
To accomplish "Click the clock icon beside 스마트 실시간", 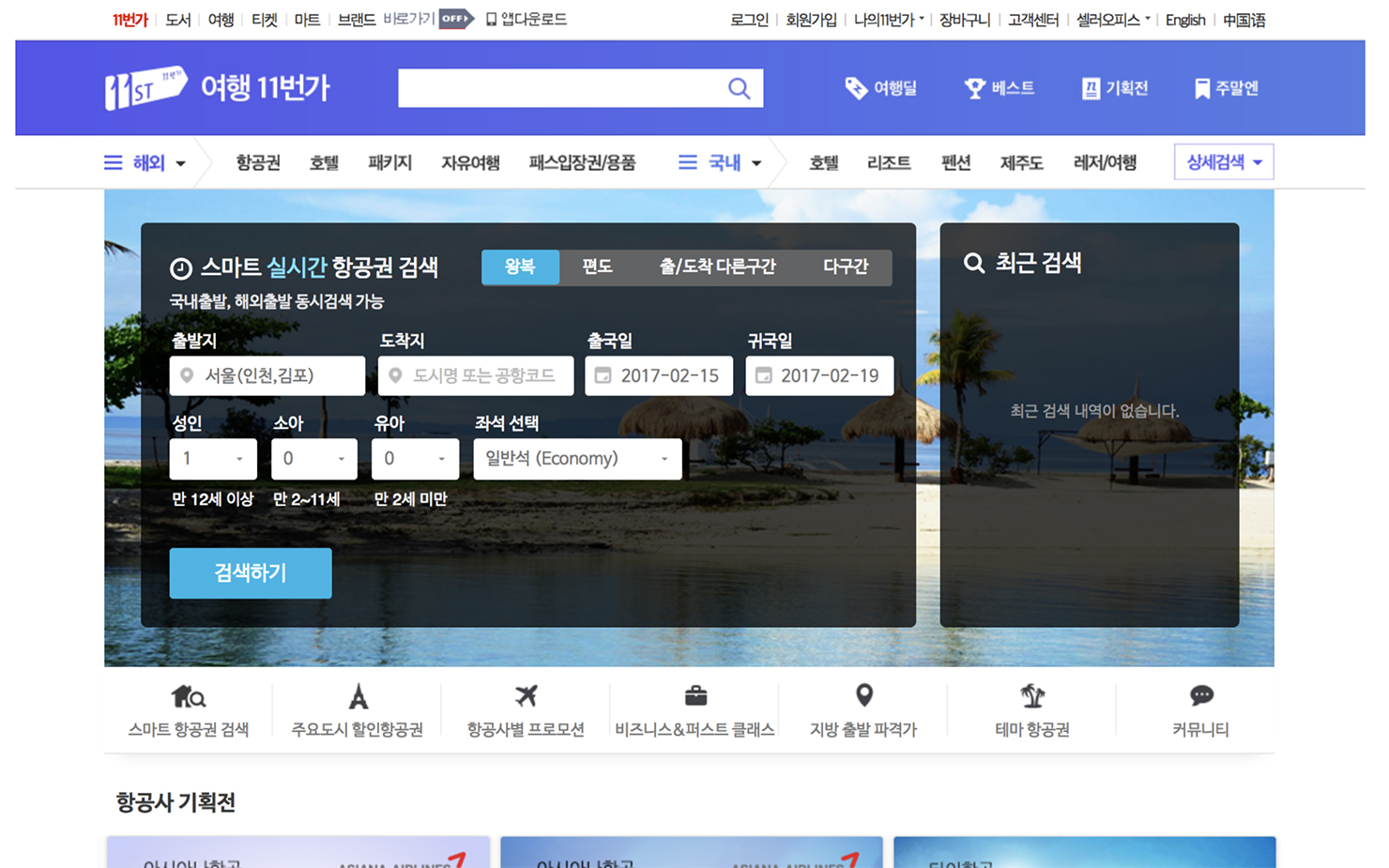I will (181, 269).
